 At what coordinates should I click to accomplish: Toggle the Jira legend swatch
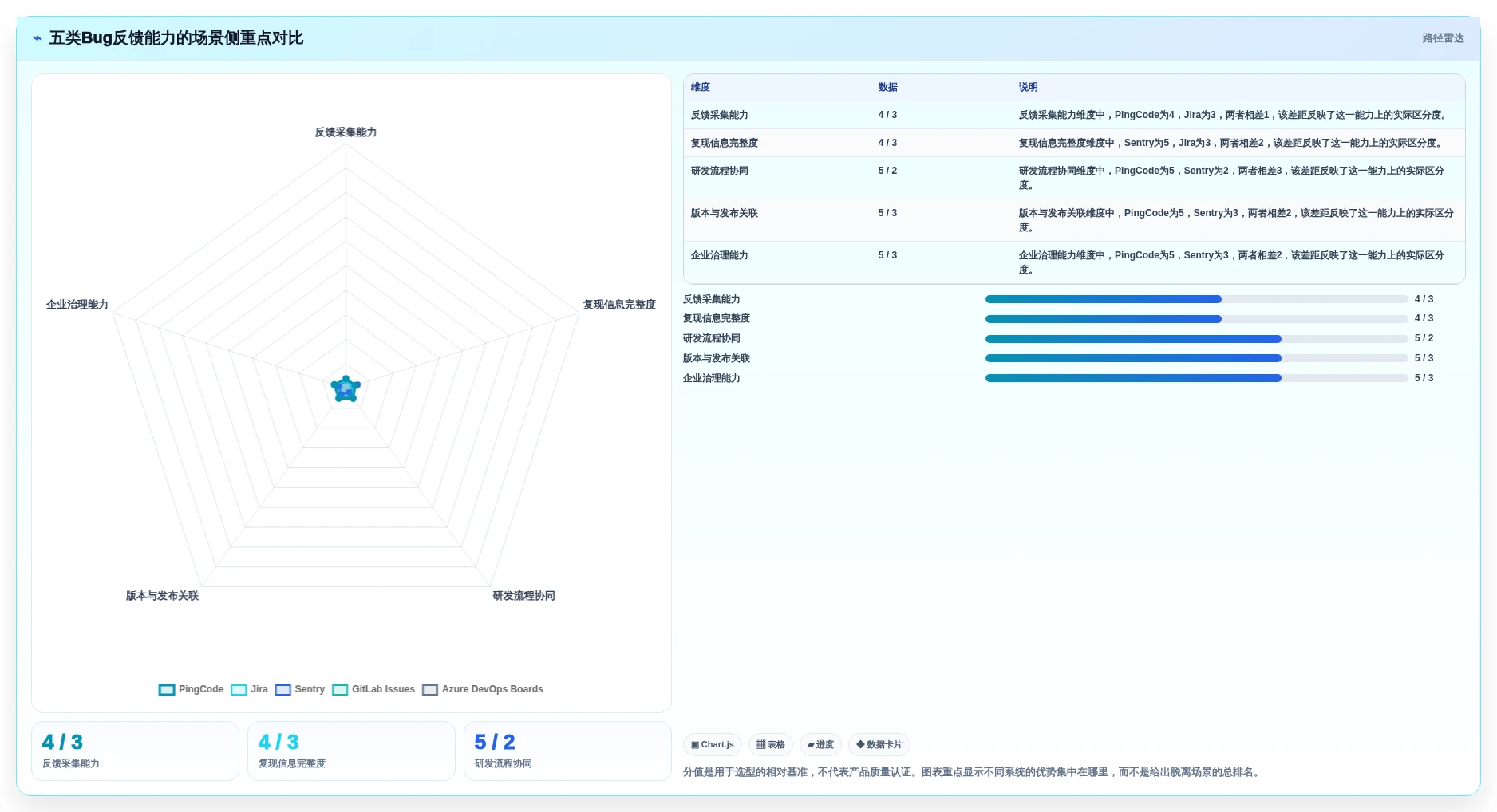click(239, 690)
